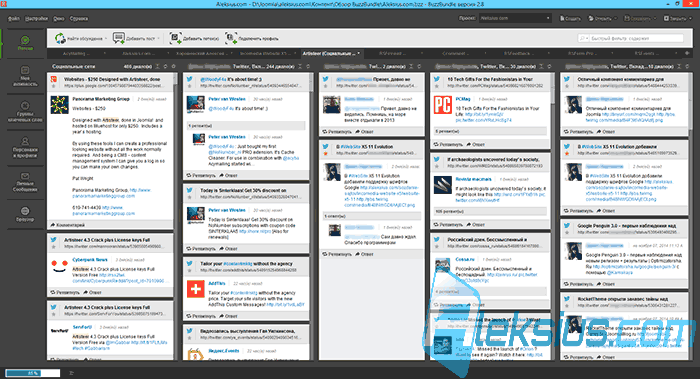Screen dimensions: 700x379
Task: Expand the Добавить пост dropdown arrow
Action: (x=159, y=39)
